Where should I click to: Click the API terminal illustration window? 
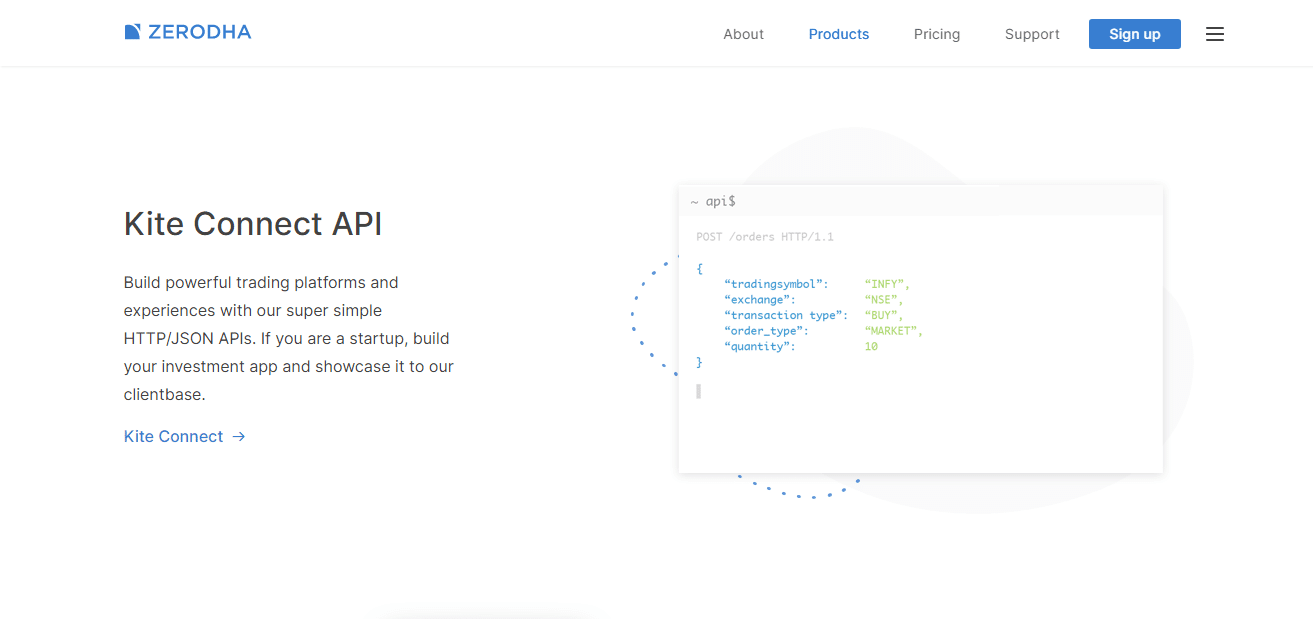coord(920,329)
